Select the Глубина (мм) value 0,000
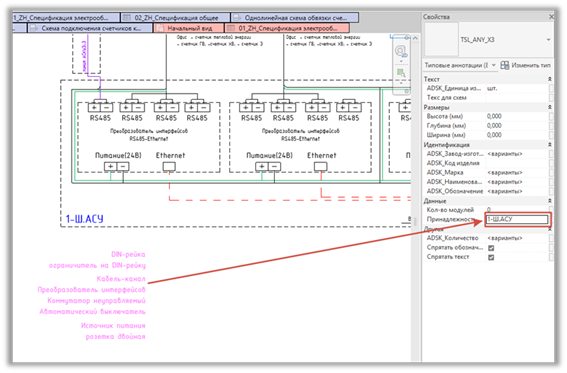Viewport: 567px width, 373px height. [x=517, y=126]
